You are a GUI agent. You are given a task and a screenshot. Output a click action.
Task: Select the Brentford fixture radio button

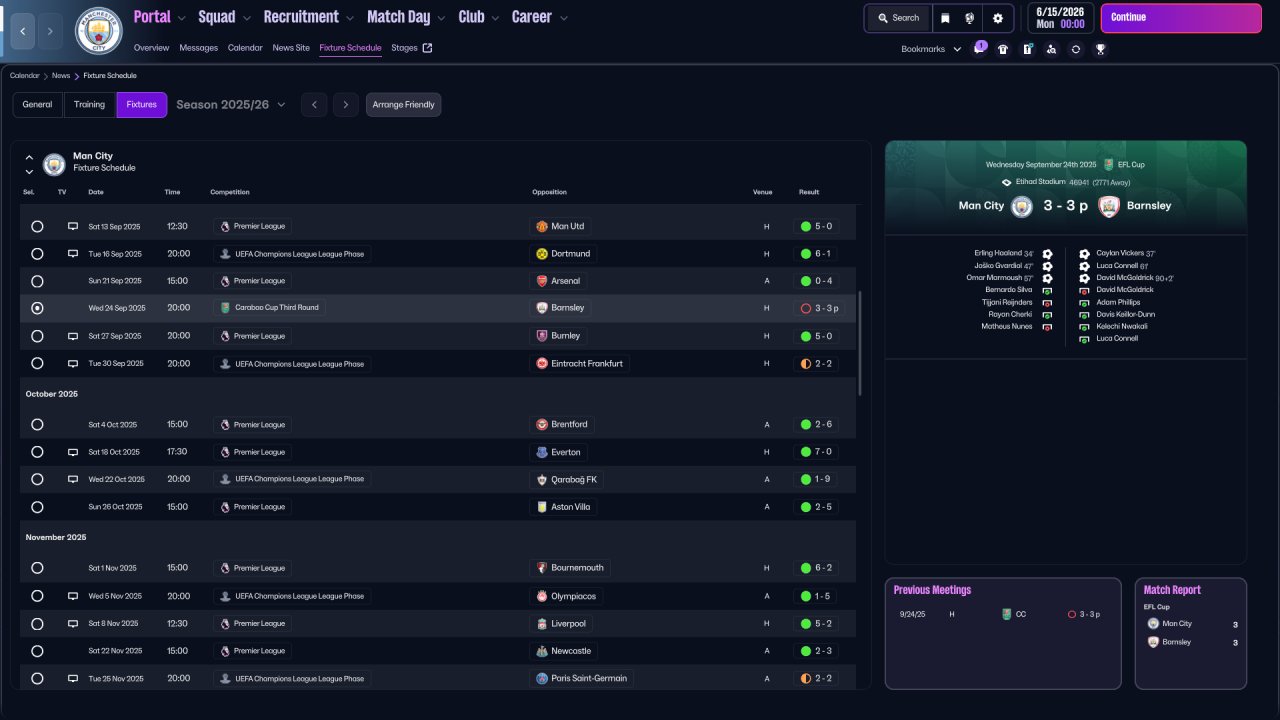point(37,425)
